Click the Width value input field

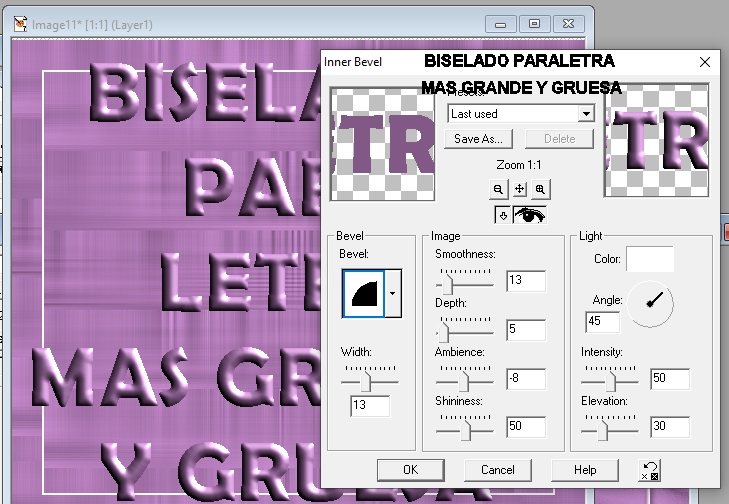[369, 406]
